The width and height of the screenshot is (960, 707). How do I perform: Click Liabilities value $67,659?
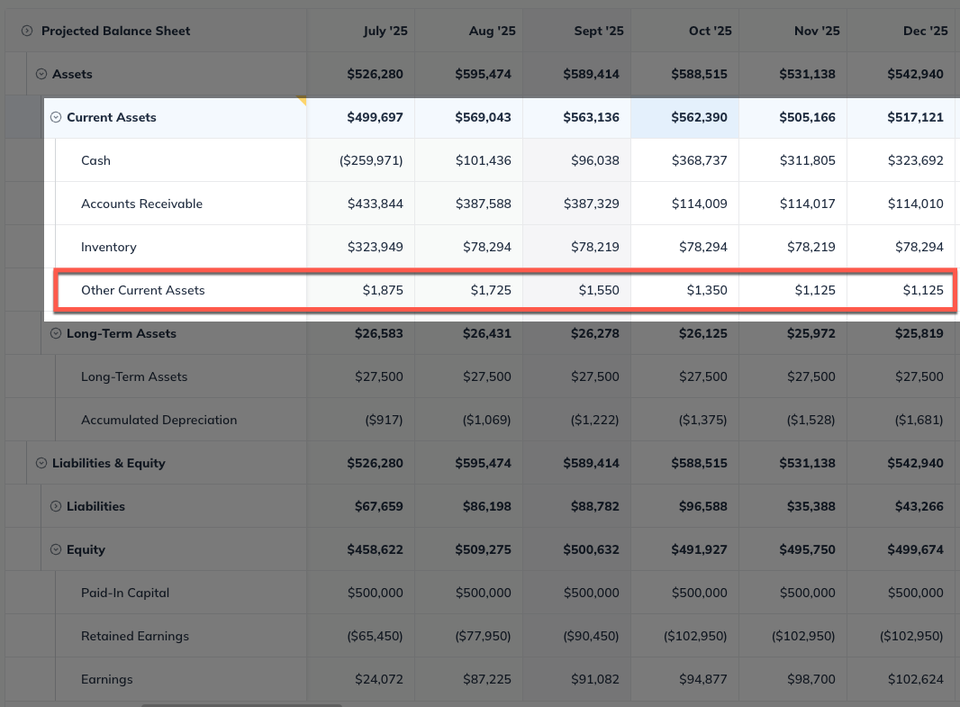coord(378,506)
